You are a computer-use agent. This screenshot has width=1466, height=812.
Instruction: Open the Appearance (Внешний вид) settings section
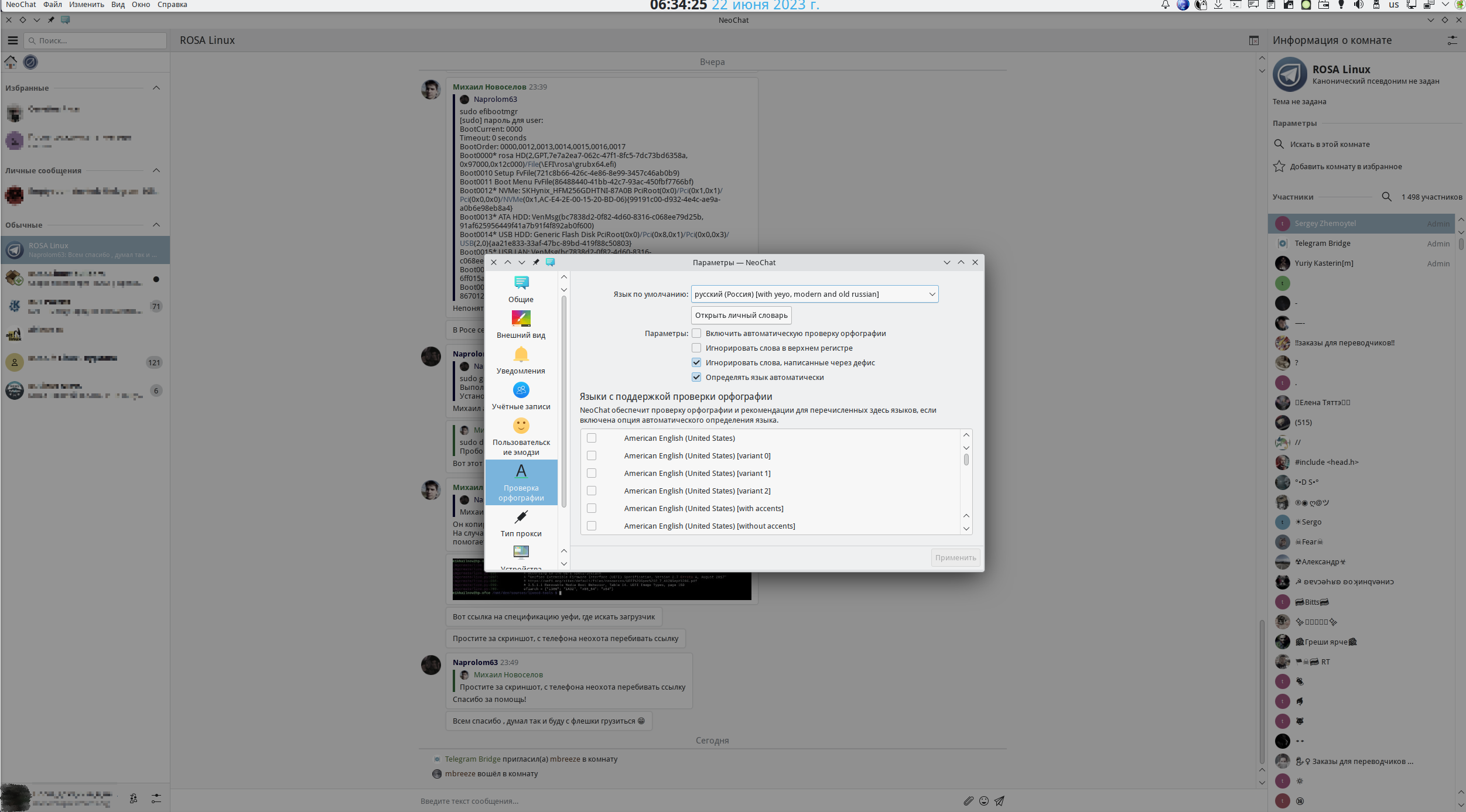click(x=521, y=325)
